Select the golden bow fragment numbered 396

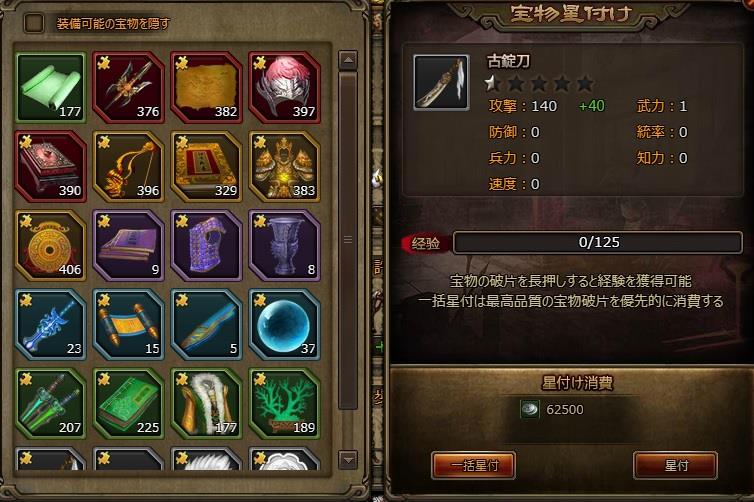(128, 166)
